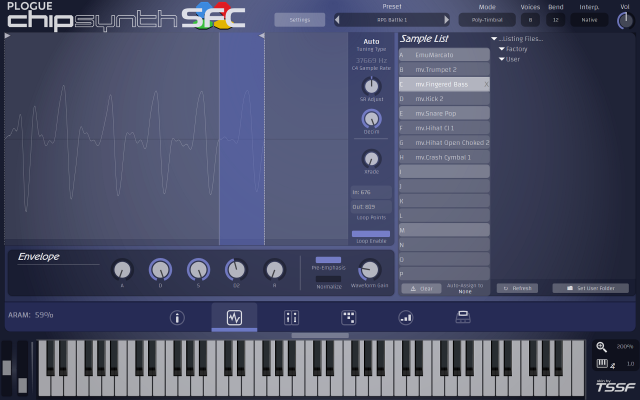Open the hardware console page icon

click(463, 317)
